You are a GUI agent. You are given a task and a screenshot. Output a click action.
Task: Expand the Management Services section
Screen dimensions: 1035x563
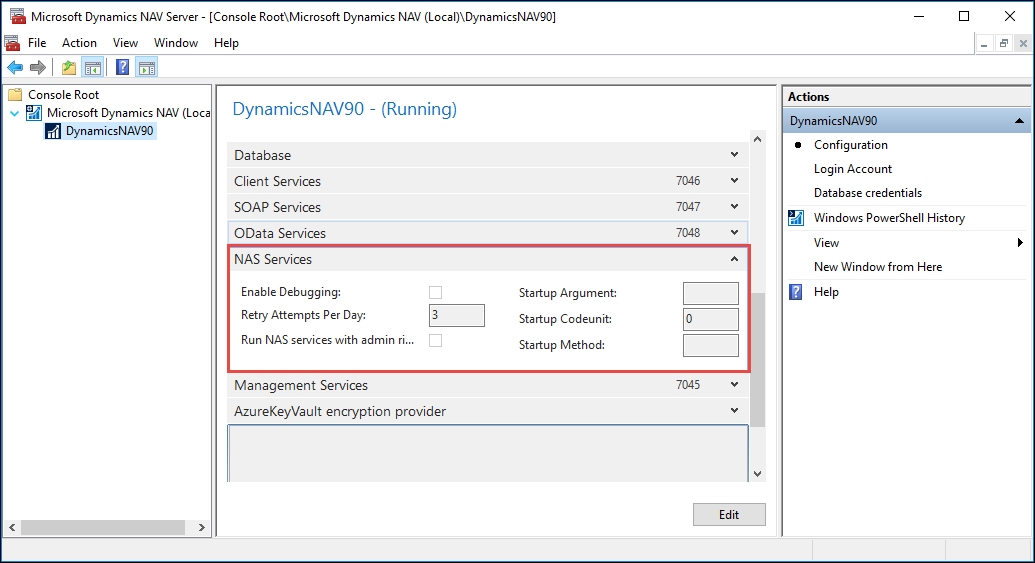pyautogui.click(x=734, y=384)
